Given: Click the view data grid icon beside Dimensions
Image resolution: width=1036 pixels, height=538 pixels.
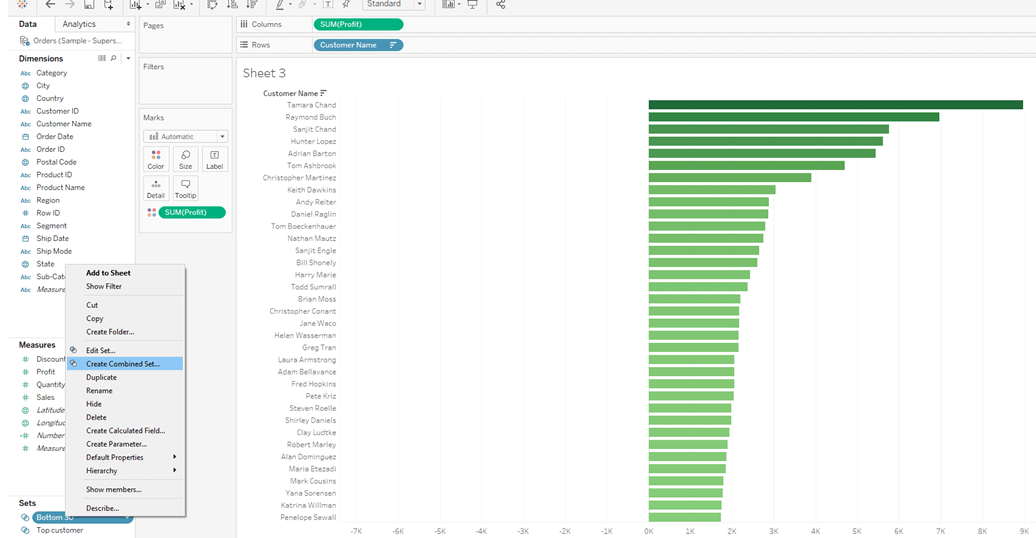Looking at the screenshot, I should (102, 58).
